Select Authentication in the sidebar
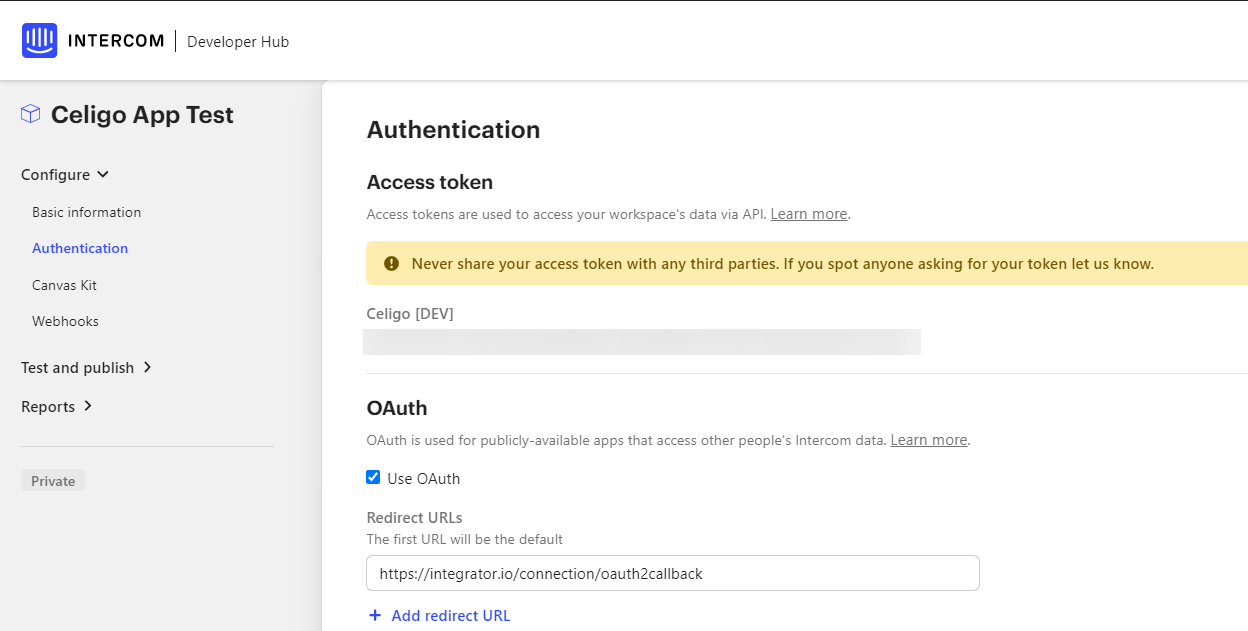Screen dimensions: 1248x631 pos(80,248)
